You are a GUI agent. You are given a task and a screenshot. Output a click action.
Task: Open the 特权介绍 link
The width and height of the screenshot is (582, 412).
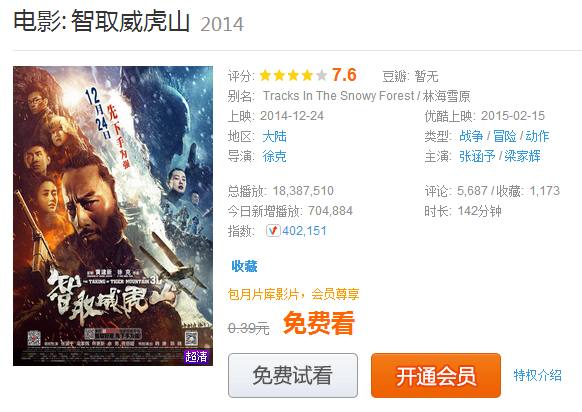tap(537, 375)
